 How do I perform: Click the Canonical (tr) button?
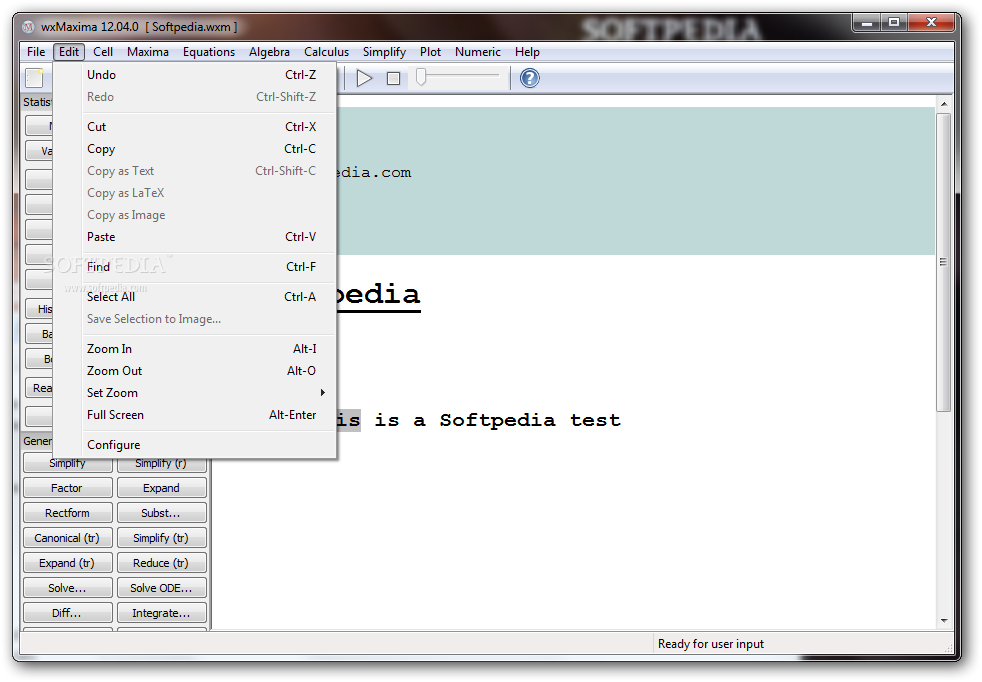tap(68, 538)
